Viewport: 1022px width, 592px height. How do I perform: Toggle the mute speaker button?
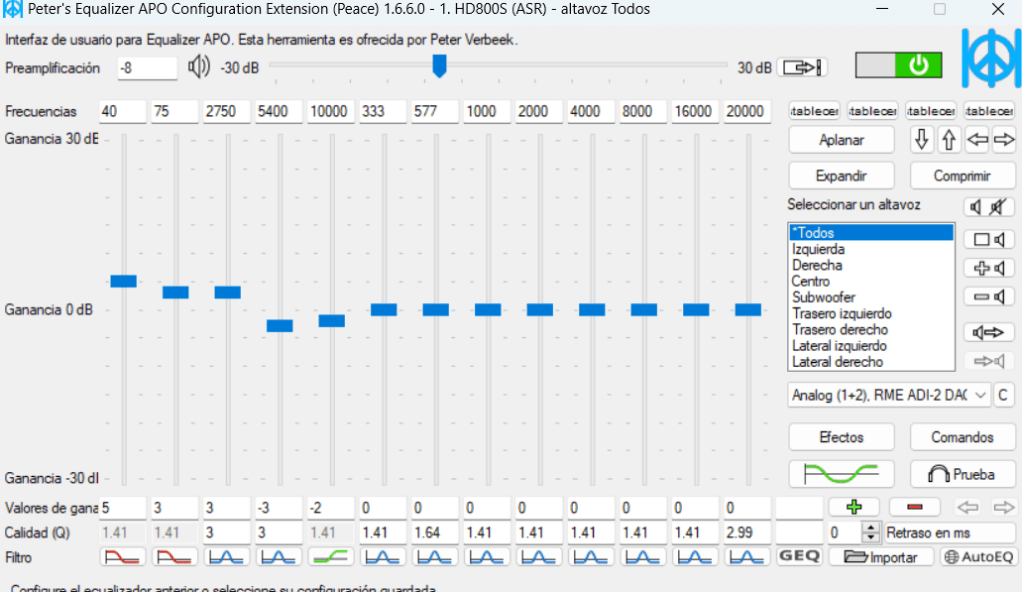coord(988,207)
